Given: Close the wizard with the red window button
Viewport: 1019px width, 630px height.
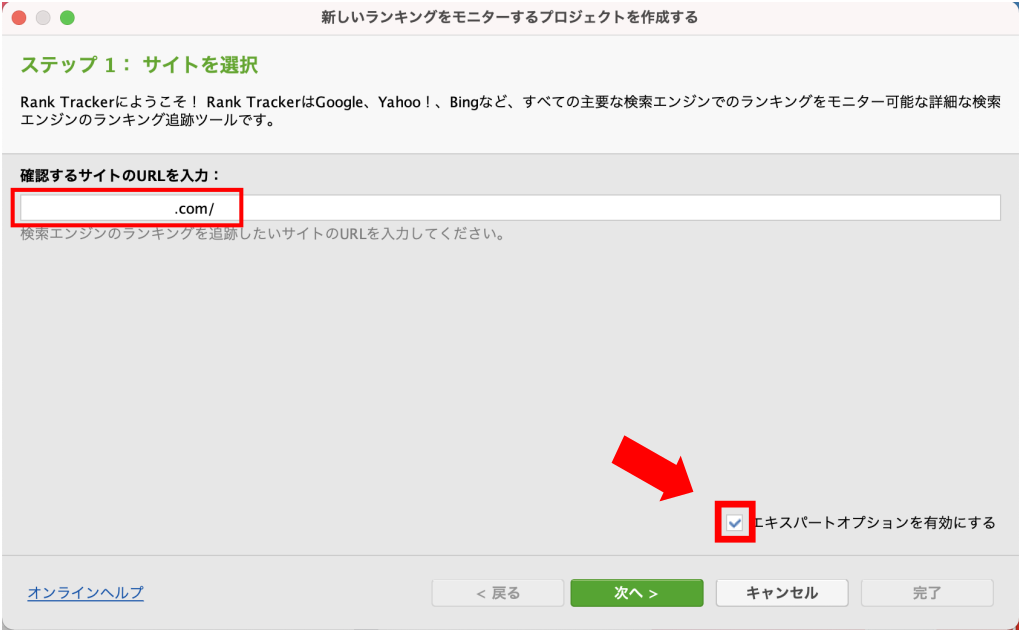Looking at the screenshot, I should (x=19, y=18).
